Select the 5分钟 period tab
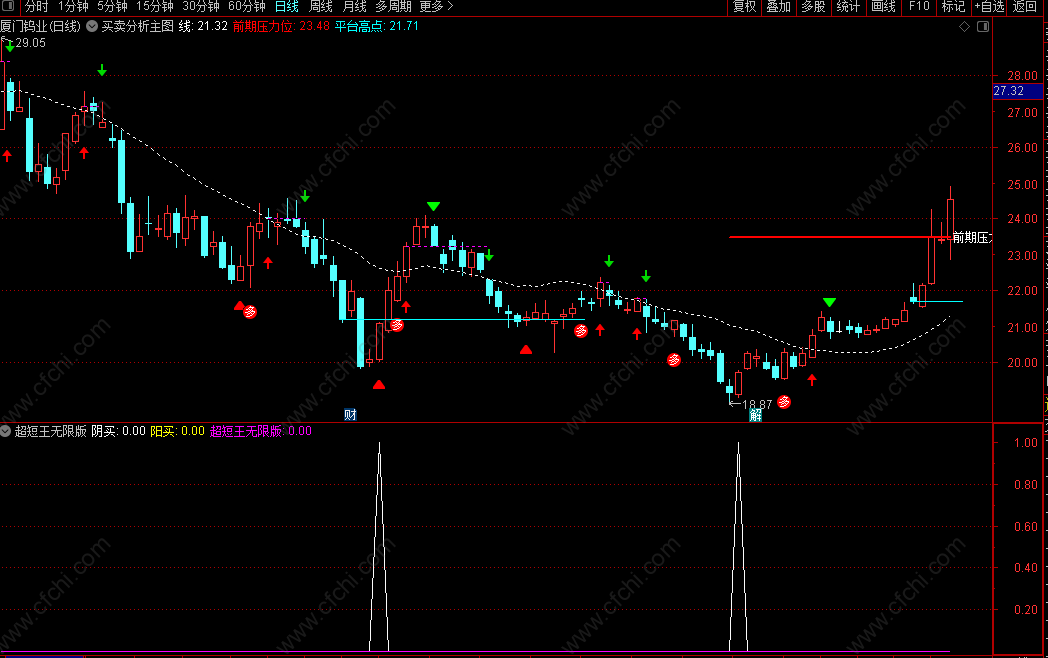This screenshot has width=1048, height=658. (x=112, y=7)
